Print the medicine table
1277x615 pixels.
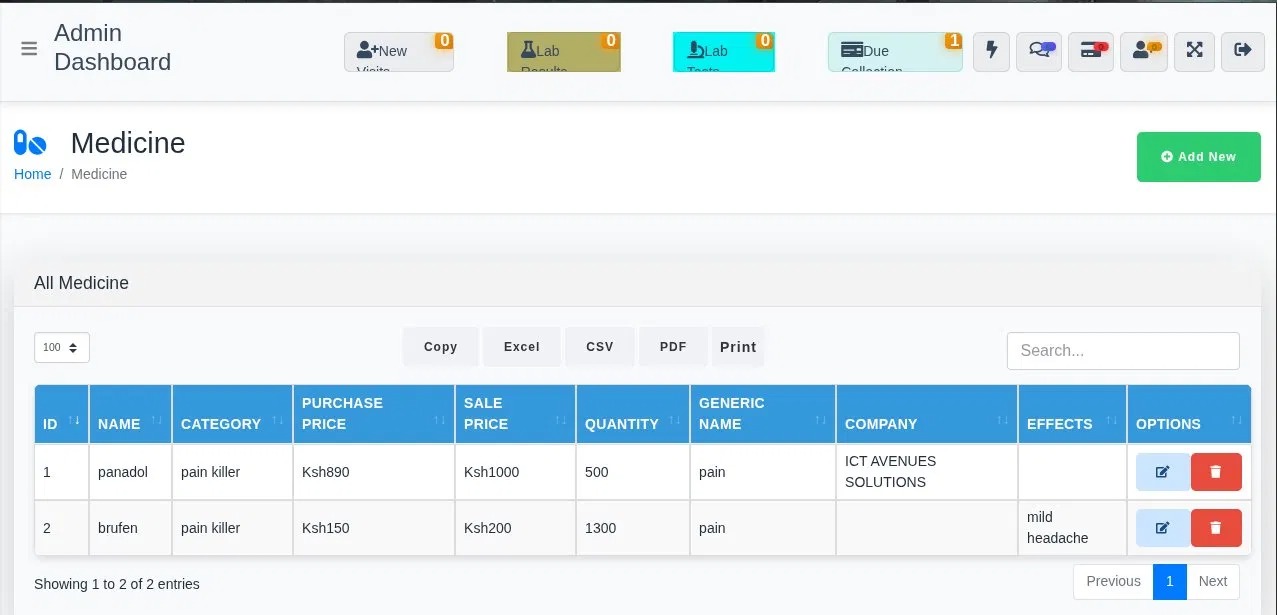[x=738, y=347]
